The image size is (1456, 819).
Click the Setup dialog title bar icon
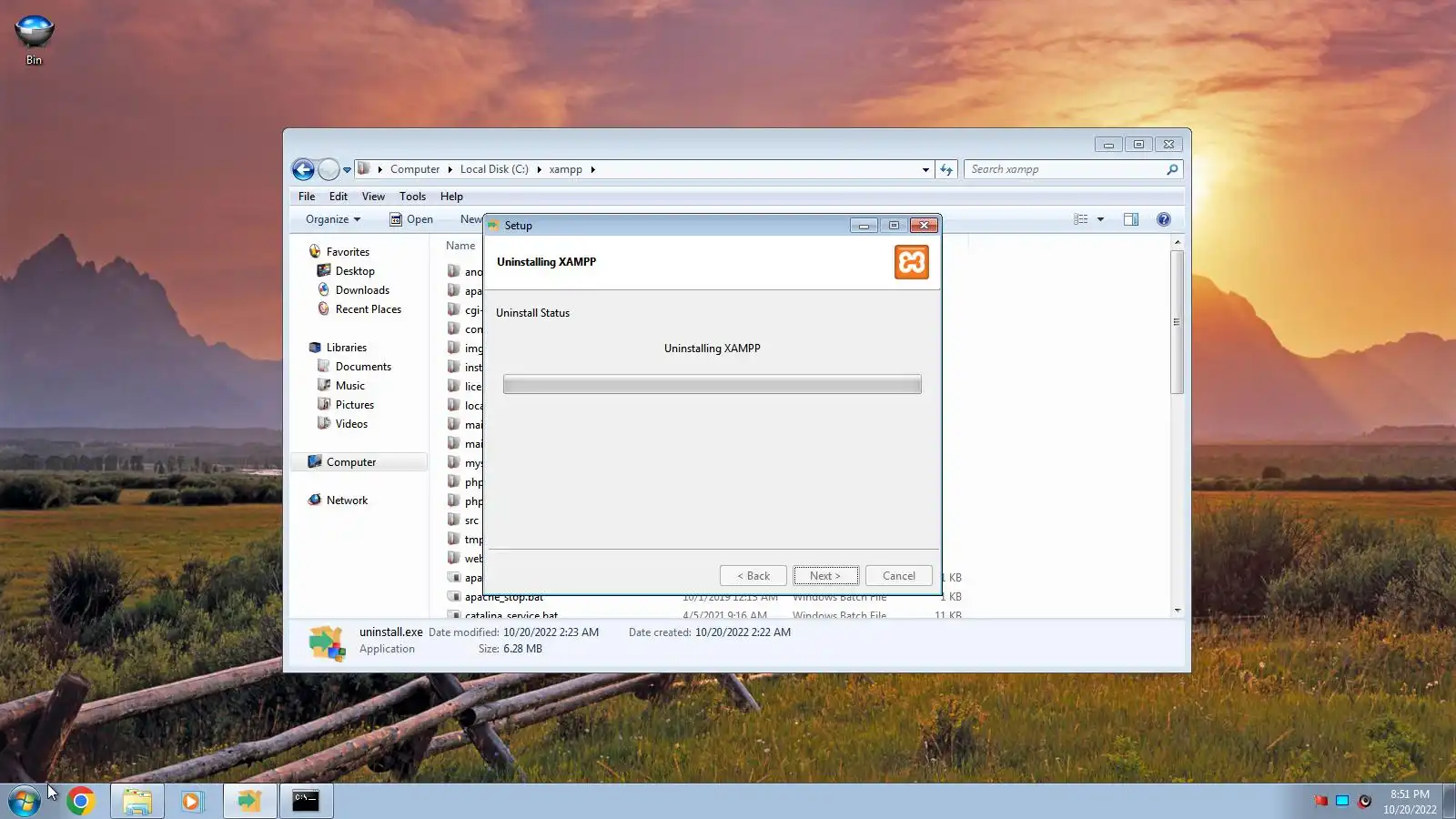494,226
